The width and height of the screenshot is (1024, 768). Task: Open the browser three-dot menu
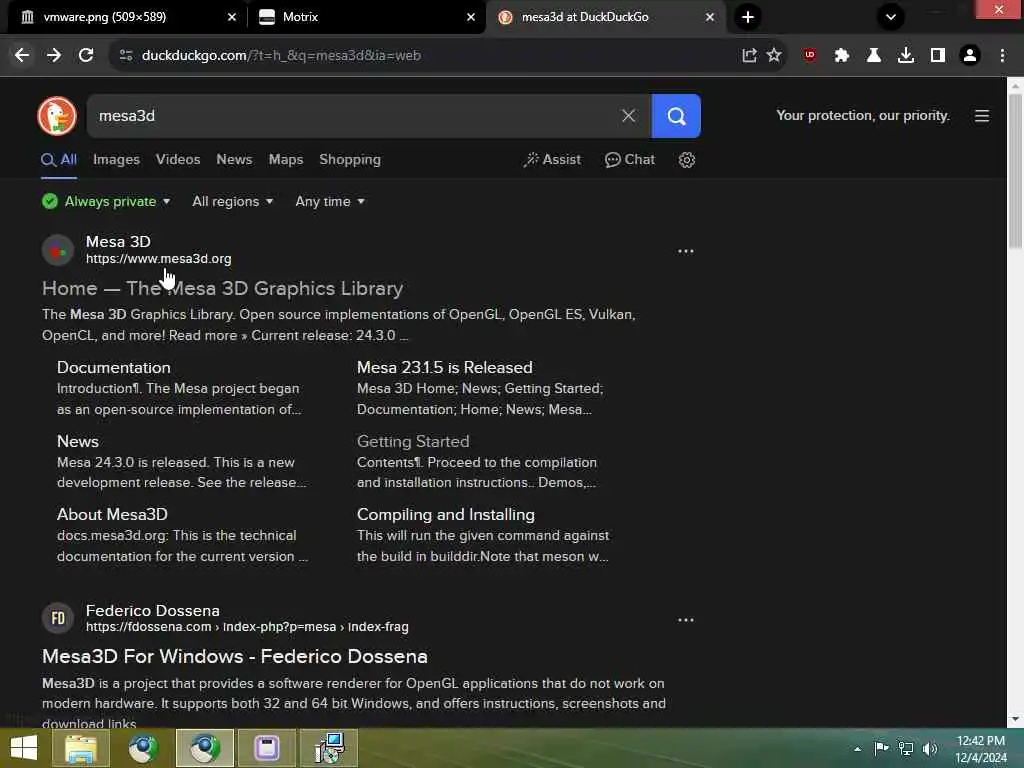(1002, 56)
